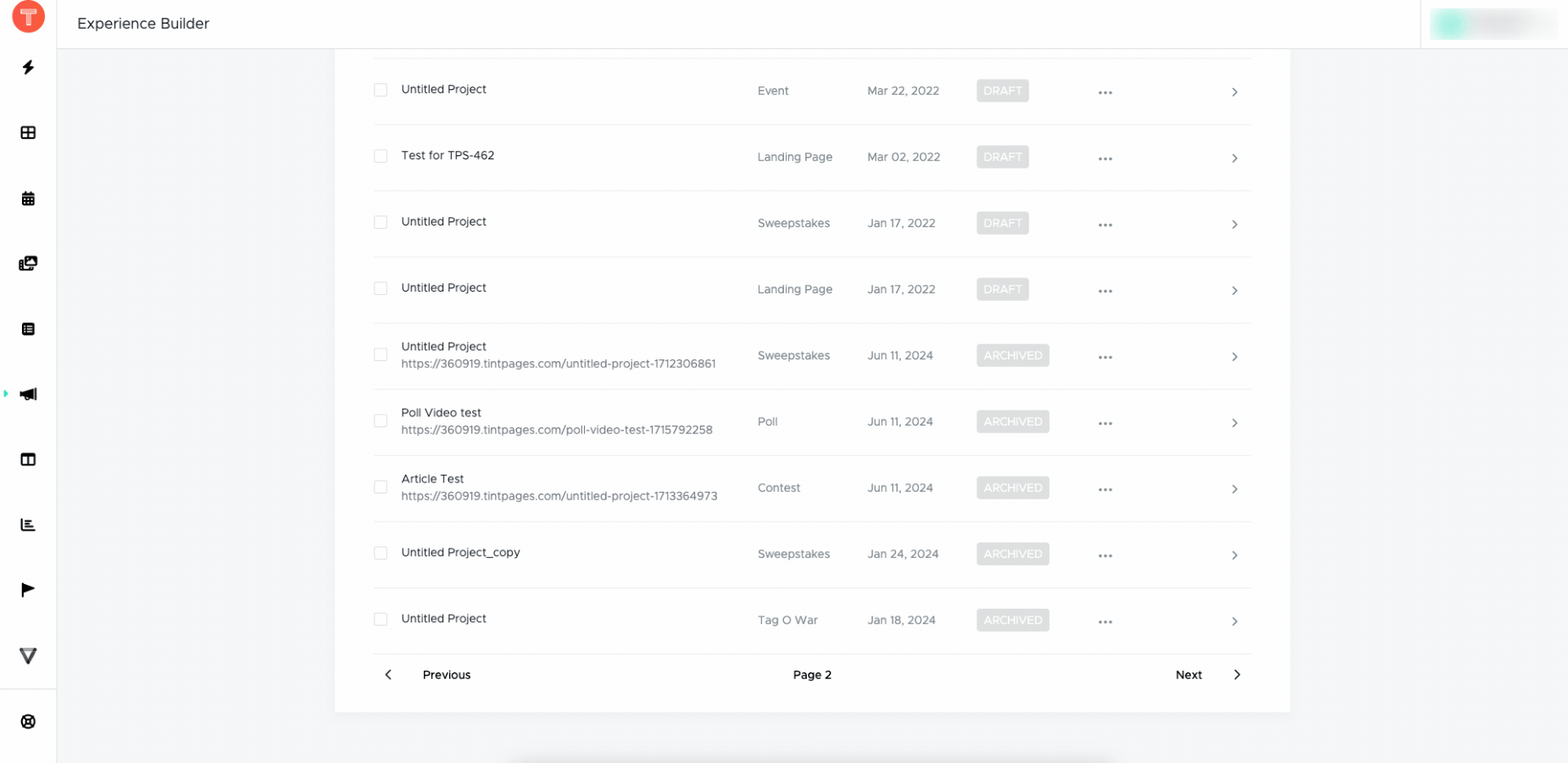Open the list form sidebar icon
The height and width of the screenshot is (763, 1568).
click(x=28, y=329)
